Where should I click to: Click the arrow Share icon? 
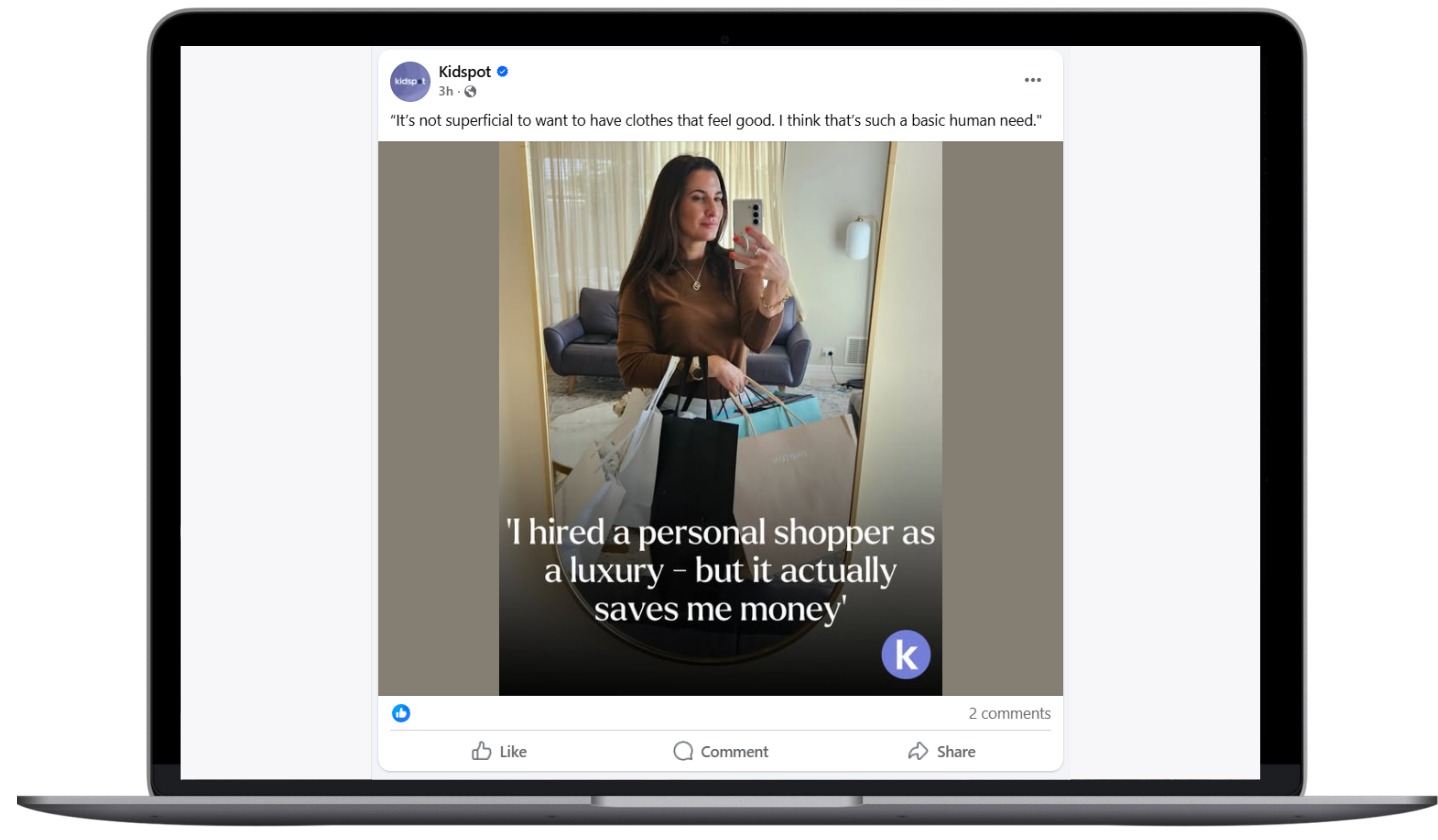click(918, 751)
